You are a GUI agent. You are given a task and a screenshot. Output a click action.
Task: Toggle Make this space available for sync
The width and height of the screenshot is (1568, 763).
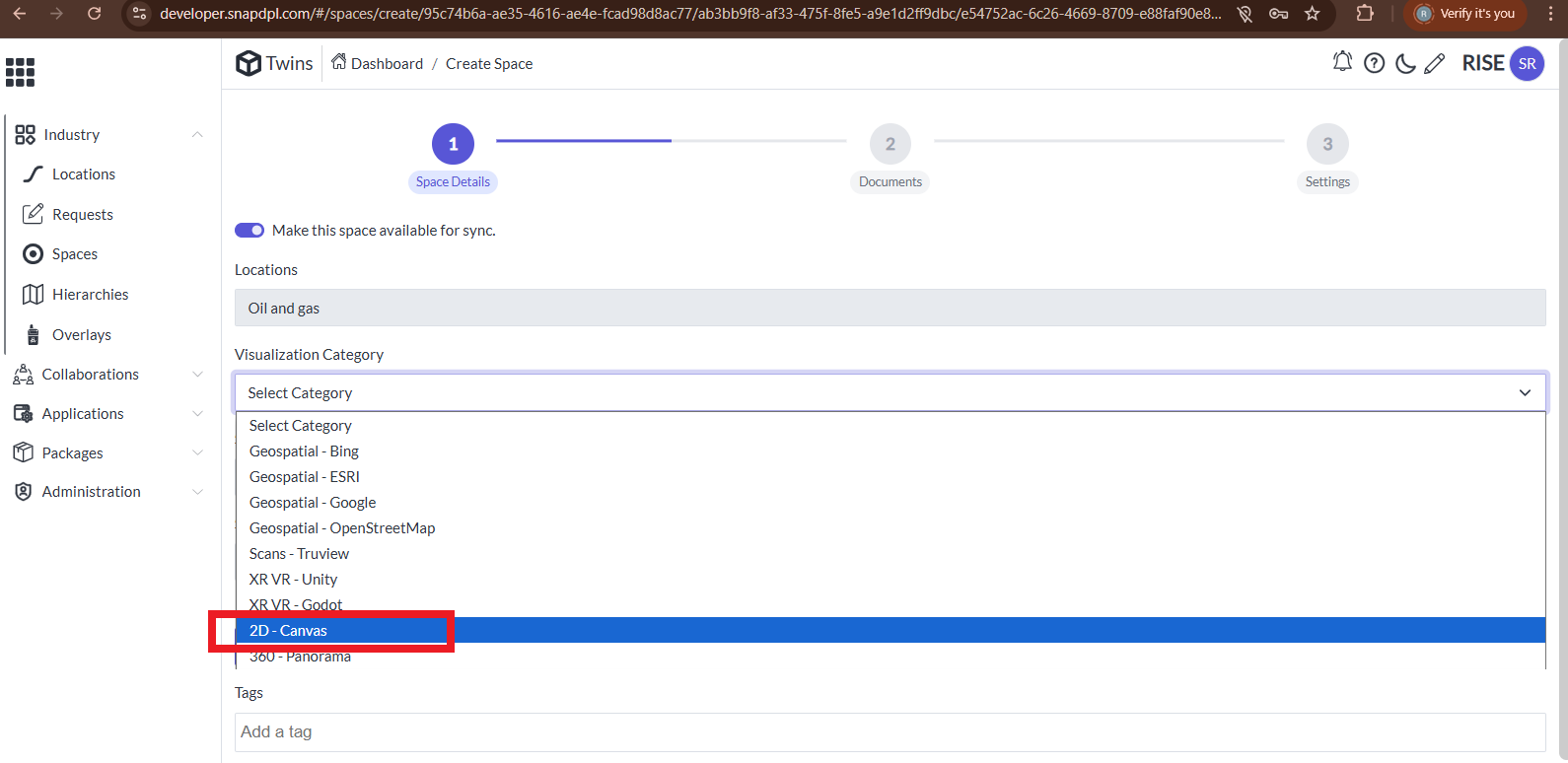(249, 231)
